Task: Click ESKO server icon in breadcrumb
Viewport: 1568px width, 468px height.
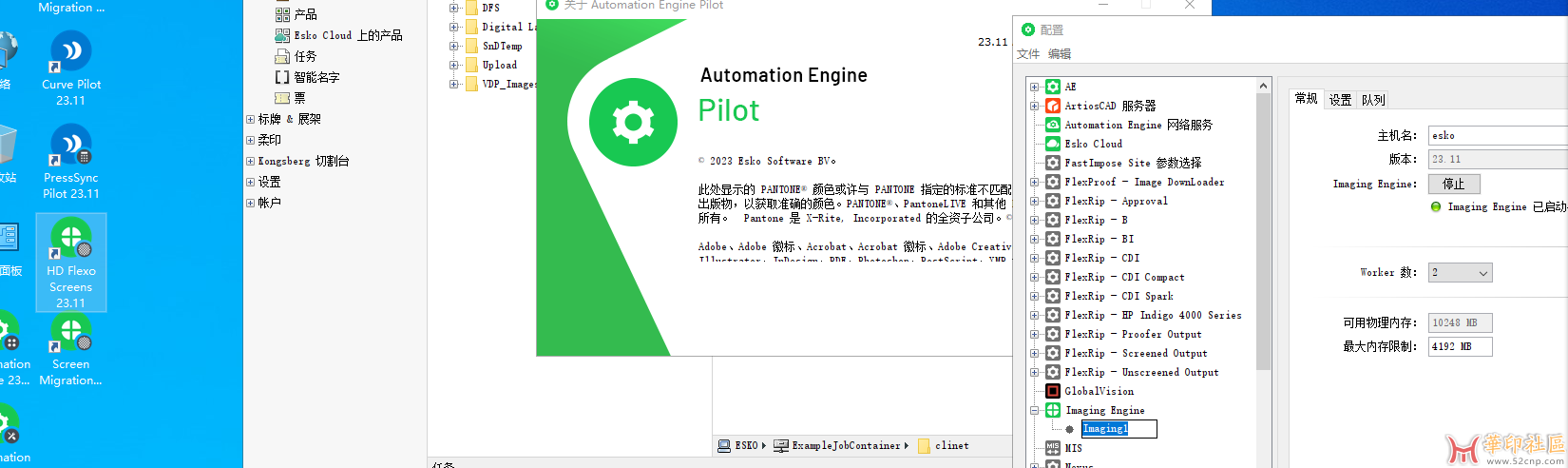Action: coord(724,445)
